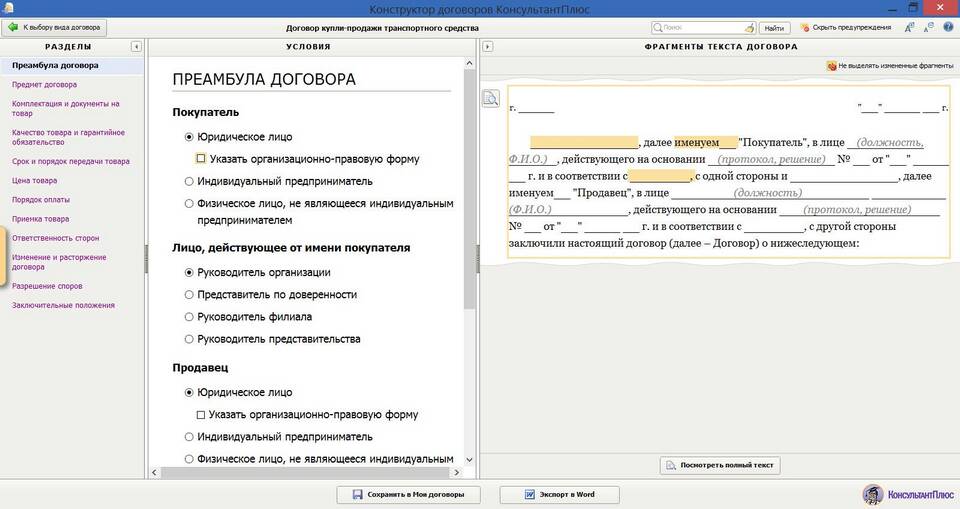Collapse the Разделы panel with its arrow

[136, 47]
